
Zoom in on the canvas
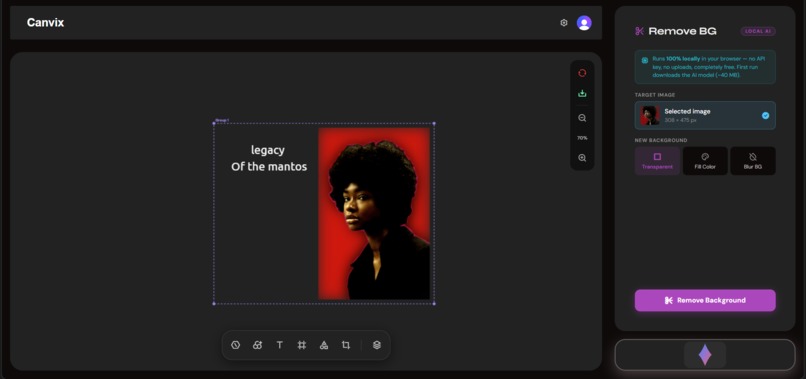click(x=582, y=158)
